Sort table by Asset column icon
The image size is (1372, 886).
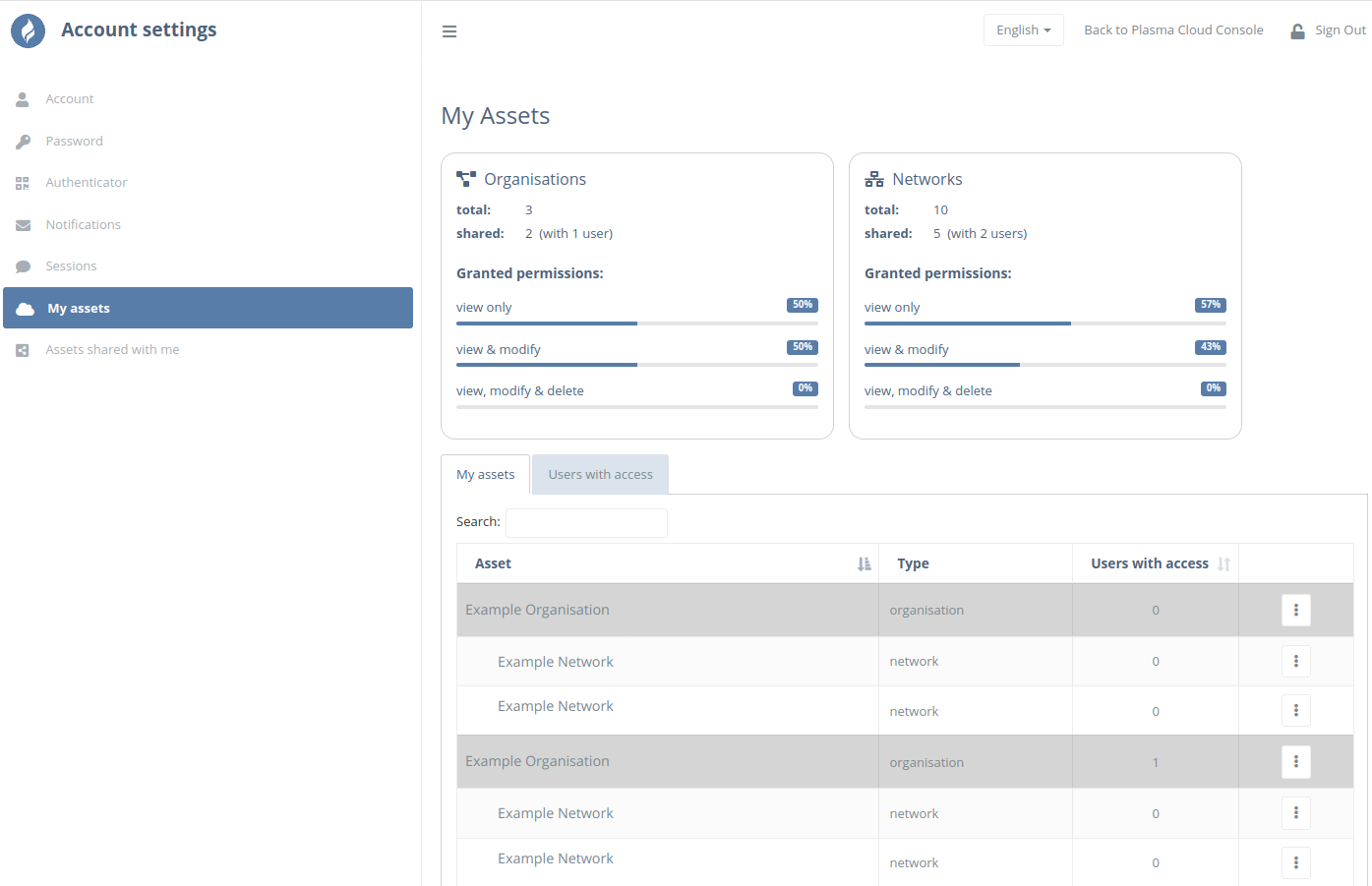coord(864,563)
